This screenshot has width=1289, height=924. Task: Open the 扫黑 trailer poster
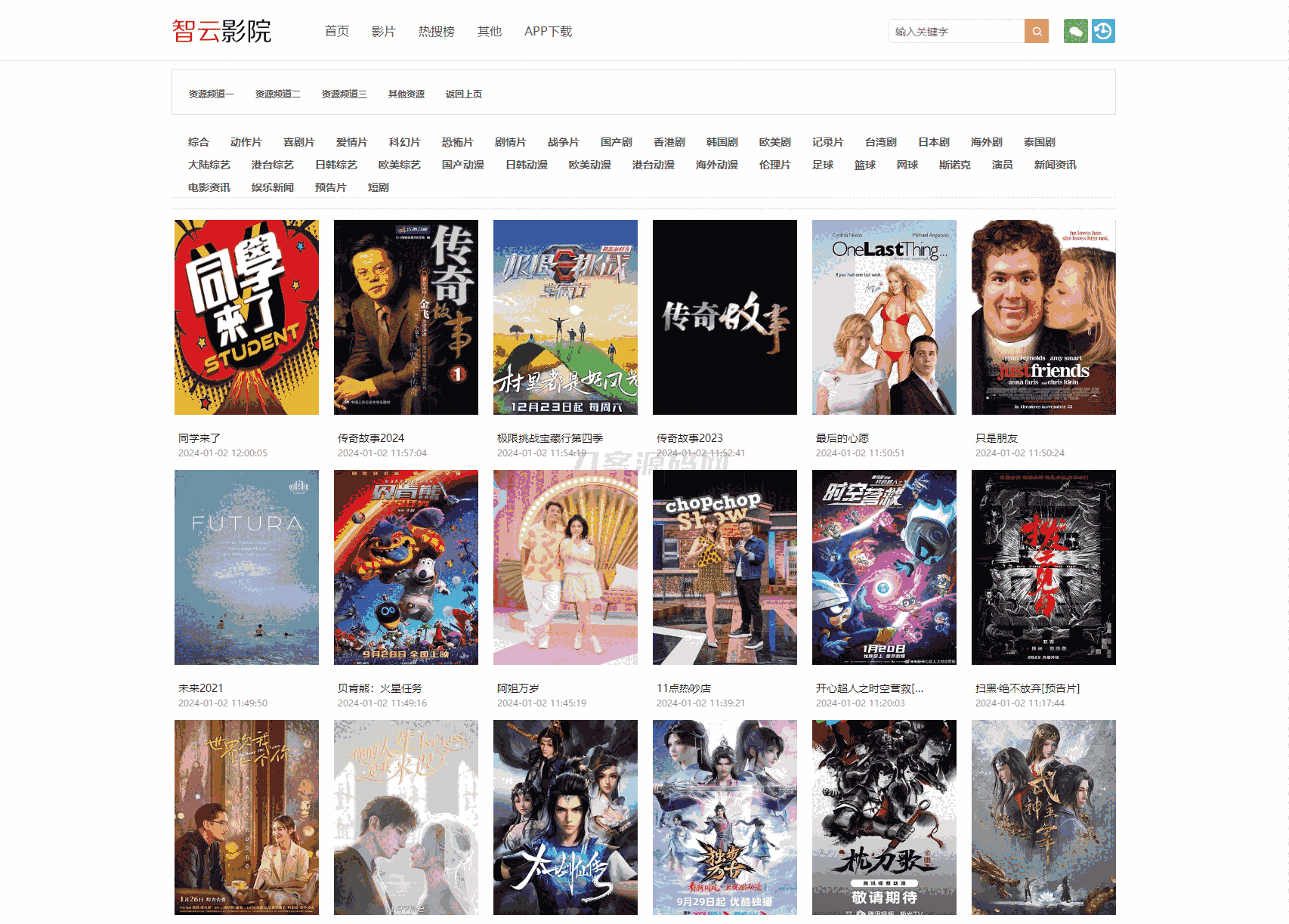click(x=1043, y=567)
